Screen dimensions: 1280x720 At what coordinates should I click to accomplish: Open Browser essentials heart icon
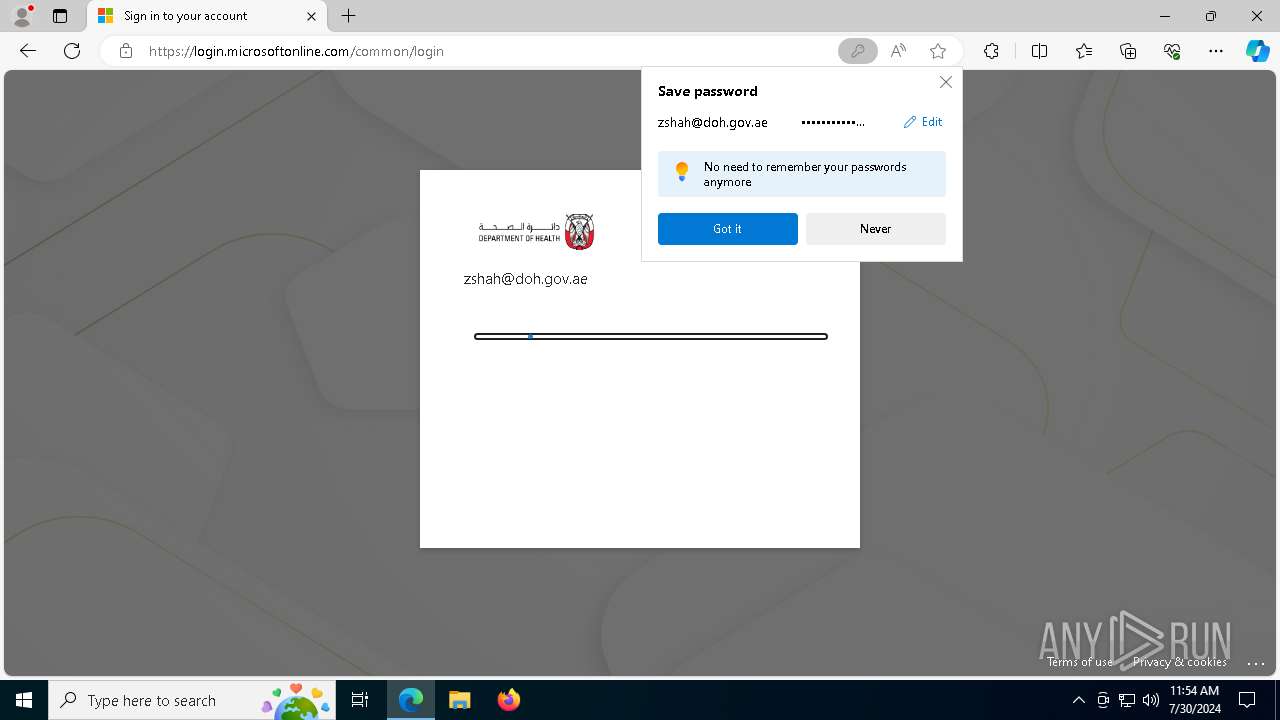coord(1172,51)
